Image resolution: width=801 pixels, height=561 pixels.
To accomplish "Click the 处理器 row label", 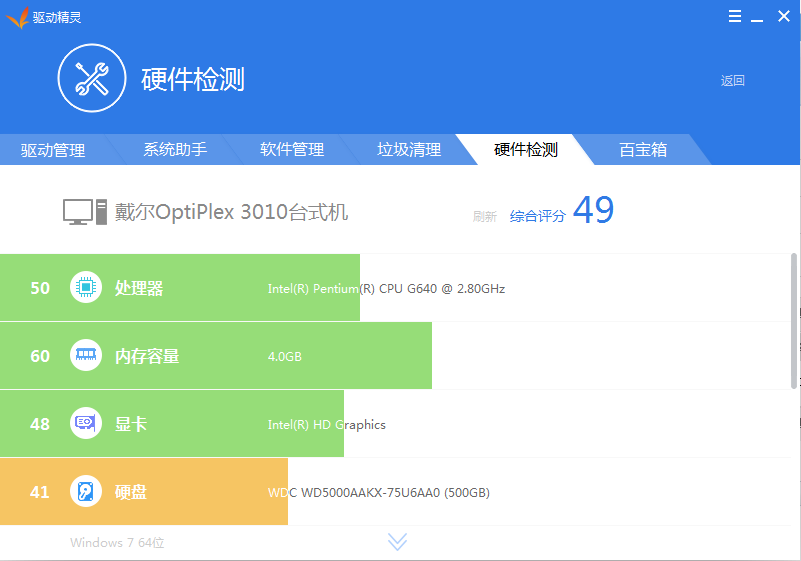I will coord(139,288).
